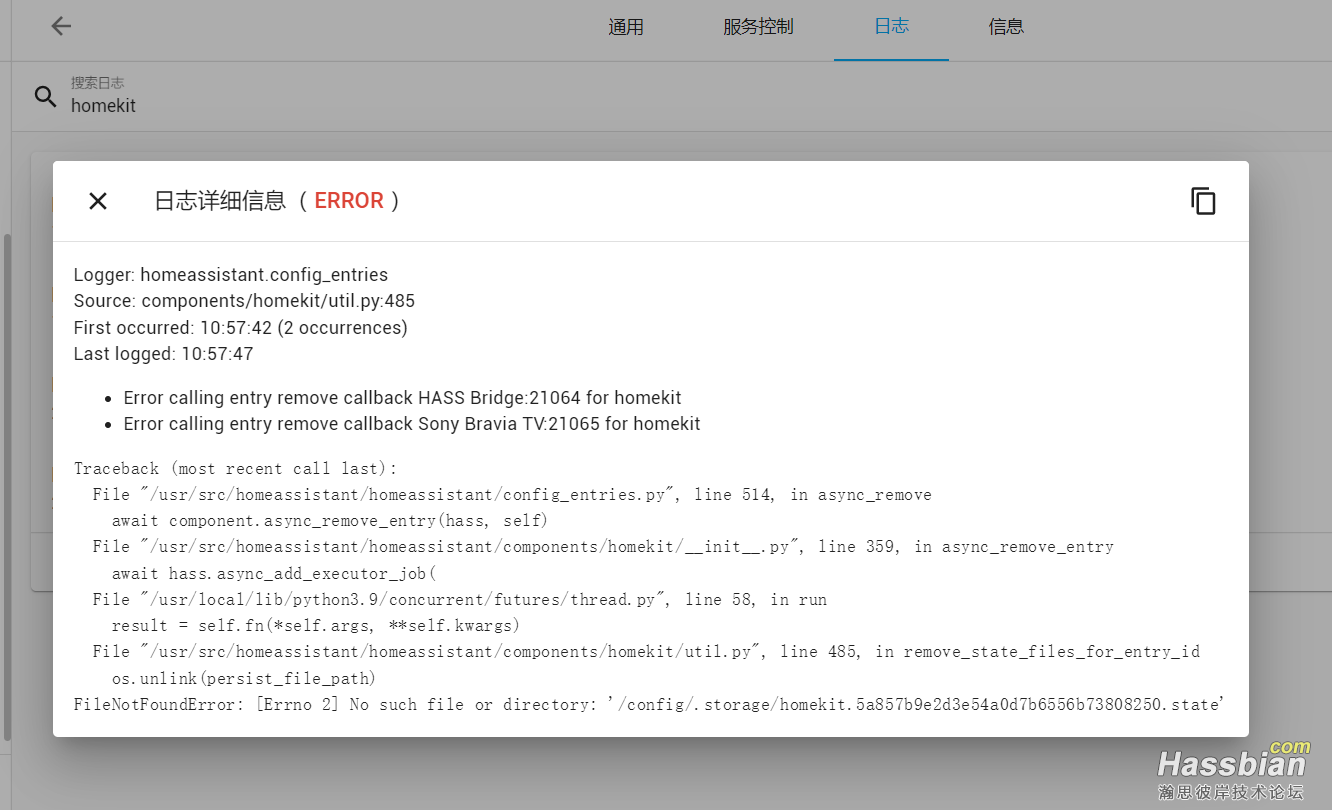1332x810 pixels.
Task: Click the ERROR label in dialog title
Action: click(349, 201)
